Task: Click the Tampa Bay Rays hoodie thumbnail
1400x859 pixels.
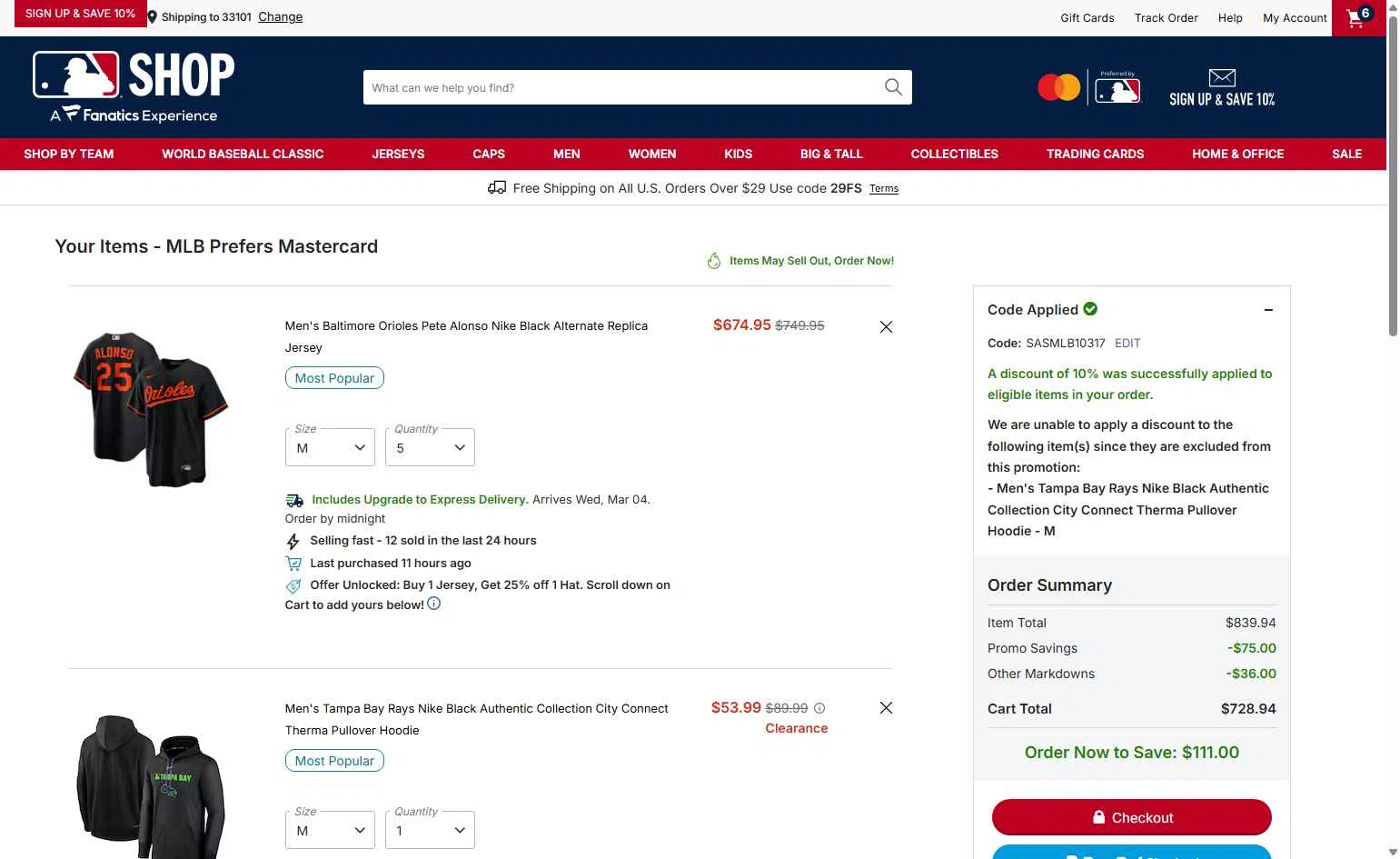Action: click(151, 786)
